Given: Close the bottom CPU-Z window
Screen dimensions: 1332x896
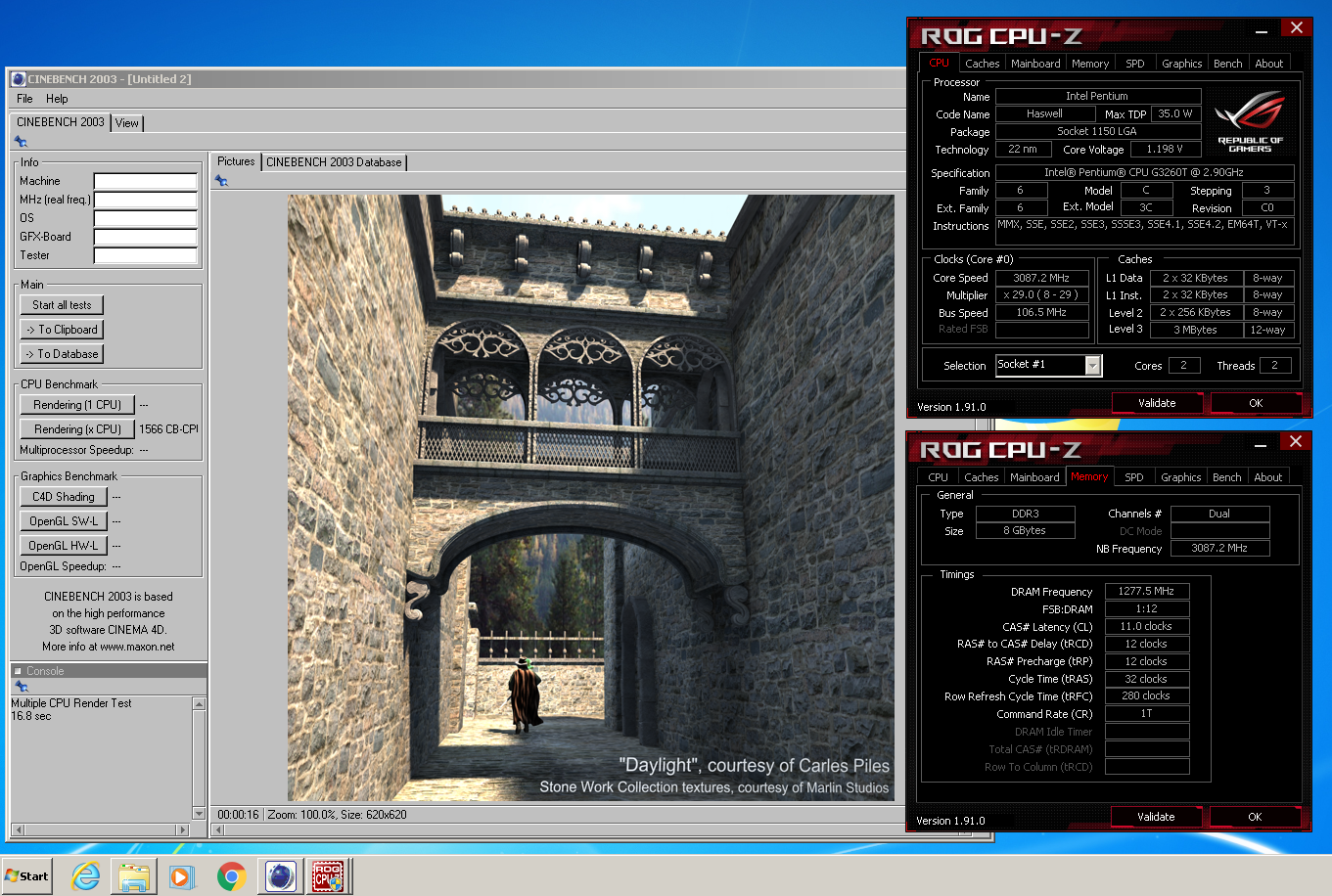Looking at the screenshot, I should pyautogui.click(x=1295, y=441).
